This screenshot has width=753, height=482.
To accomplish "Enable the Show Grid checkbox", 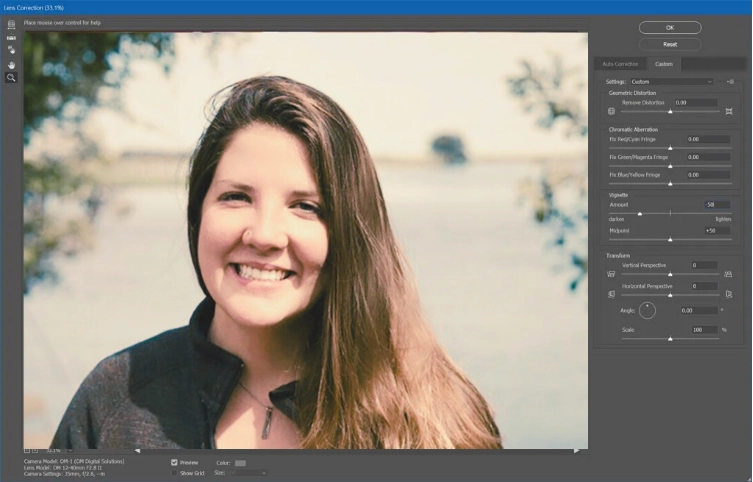I will click(175, 473).
